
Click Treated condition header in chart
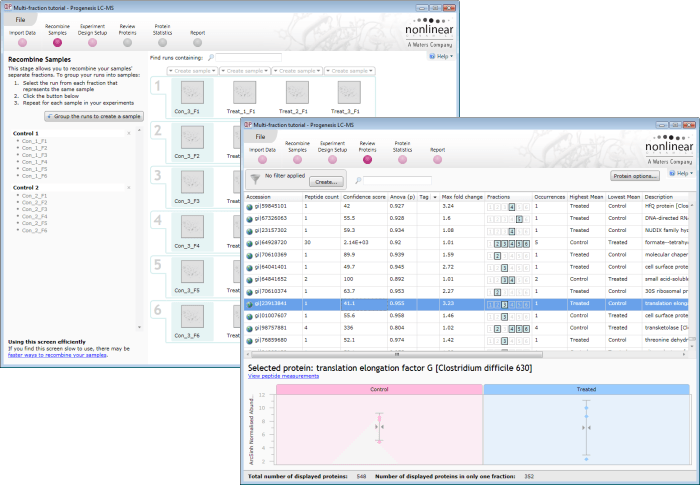[x=586, y=389]
